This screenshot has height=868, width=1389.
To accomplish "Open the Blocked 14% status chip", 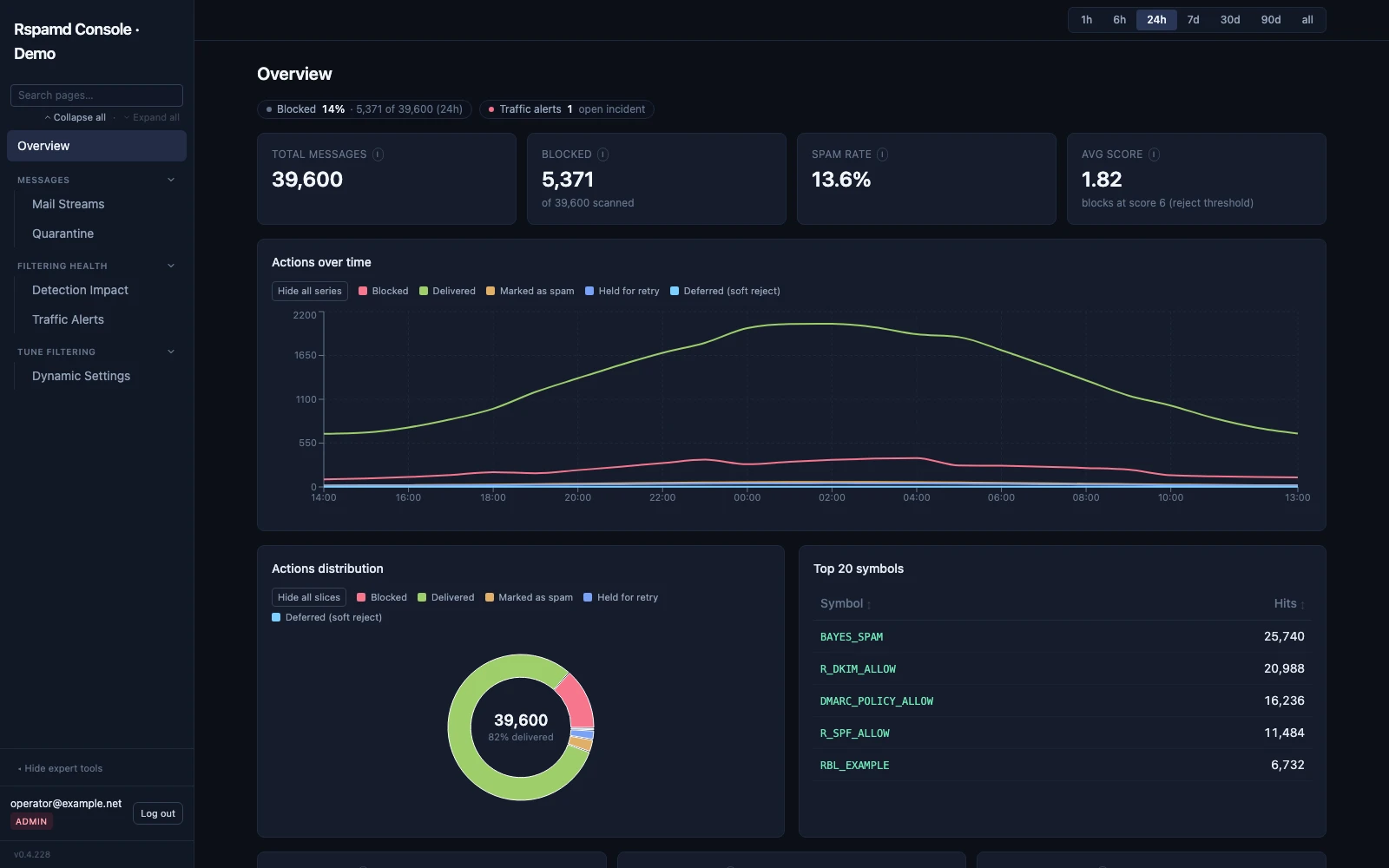I will click(x=365, y=109).
